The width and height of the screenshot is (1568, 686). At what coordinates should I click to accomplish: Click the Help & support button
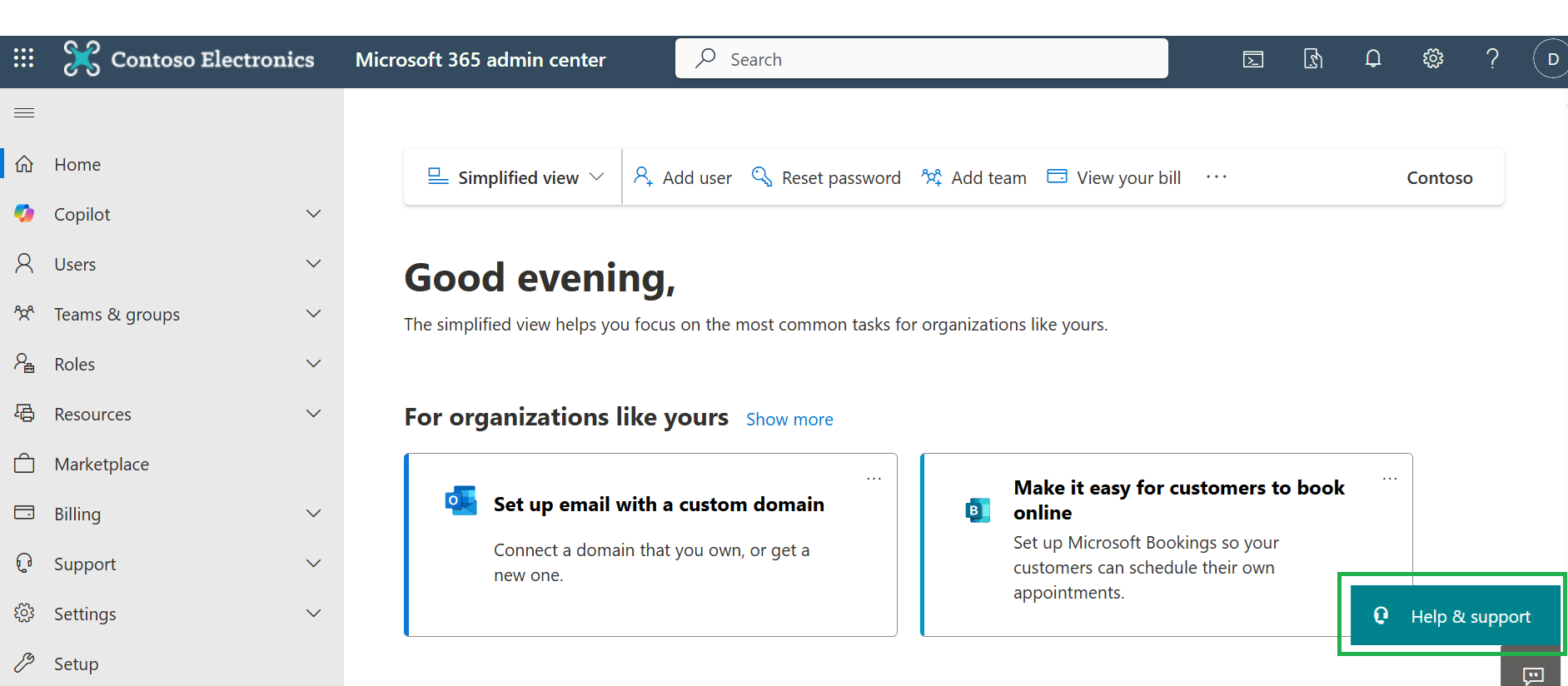coord(1455,615)
